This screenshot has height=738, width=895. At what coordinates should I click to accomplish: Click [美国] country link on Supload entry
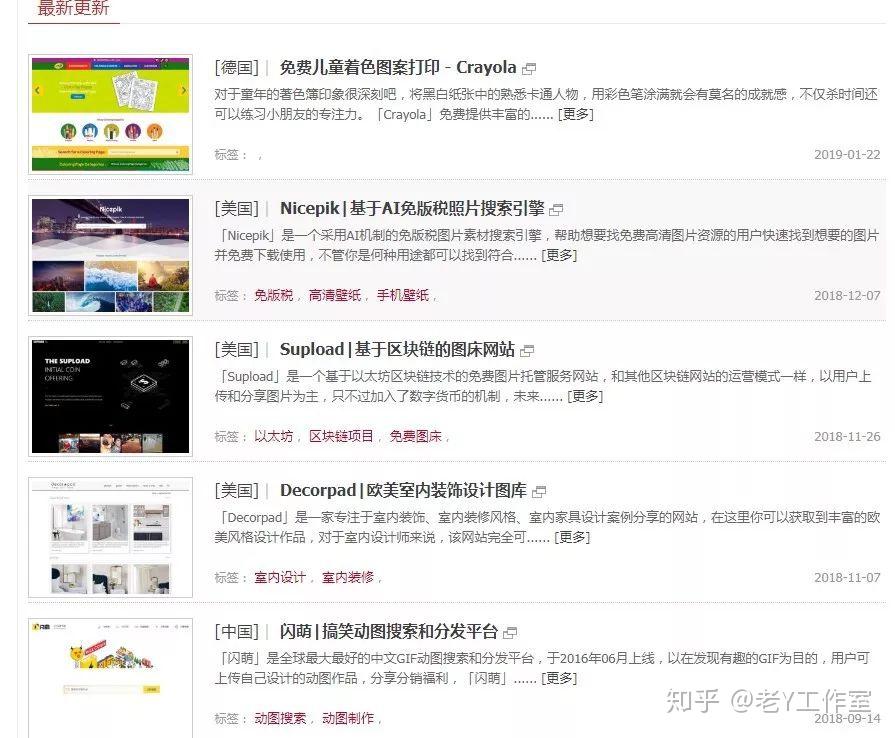click(x=236, y=349)
